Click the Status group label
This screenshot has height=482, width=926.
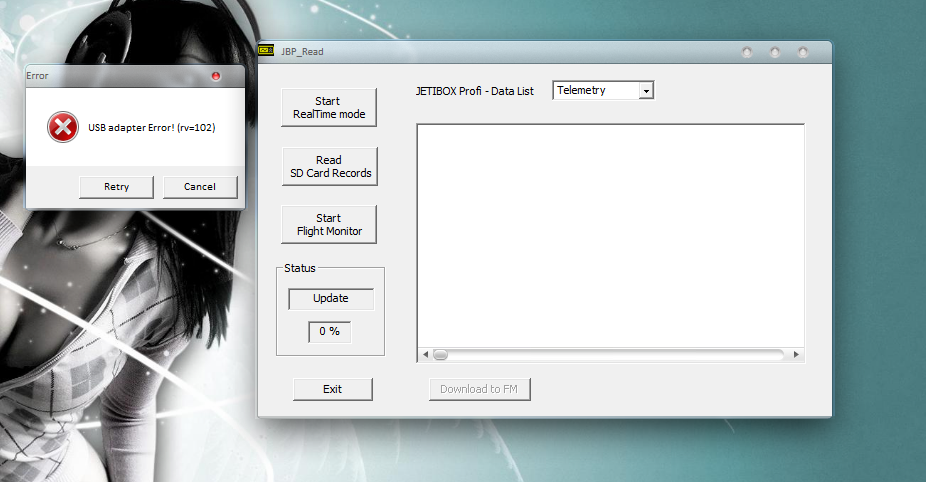tap(300, 268)
